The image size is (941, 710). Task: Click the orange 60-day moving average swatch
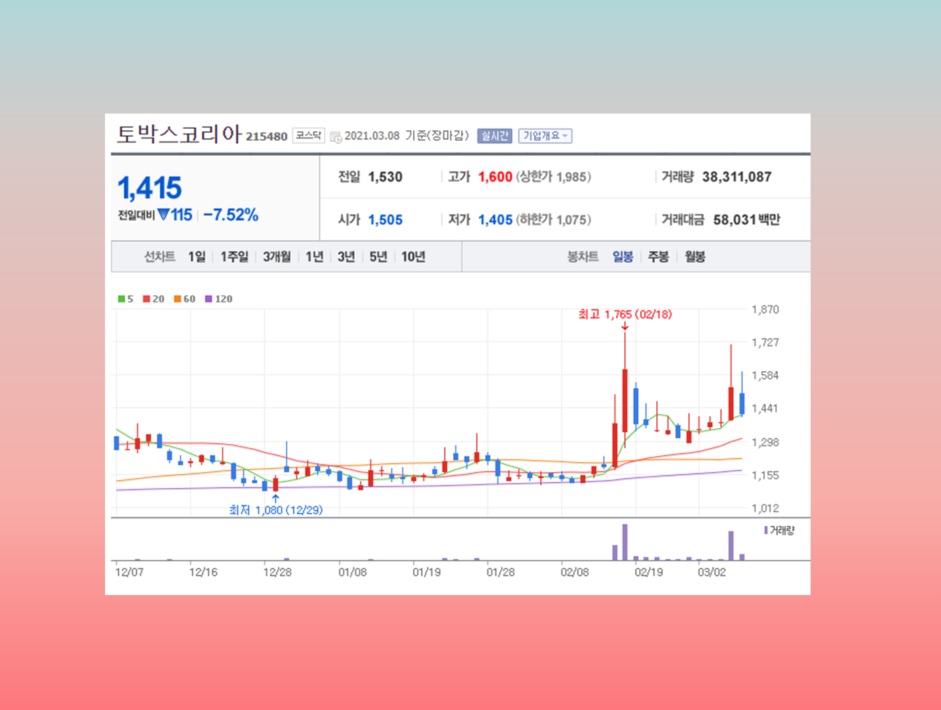click(178, 299)
